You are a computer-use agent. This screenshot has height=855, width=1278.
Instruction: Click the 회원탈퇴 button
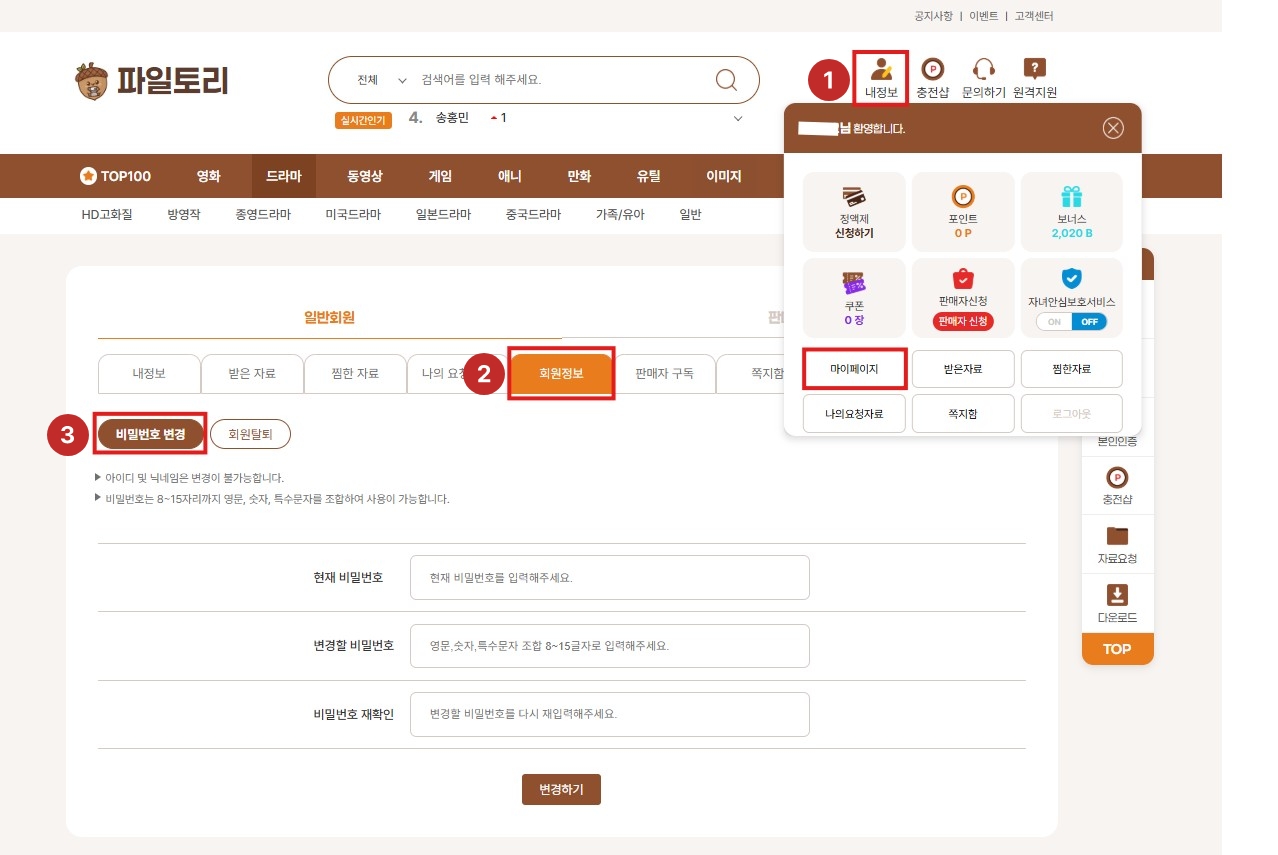250,434
